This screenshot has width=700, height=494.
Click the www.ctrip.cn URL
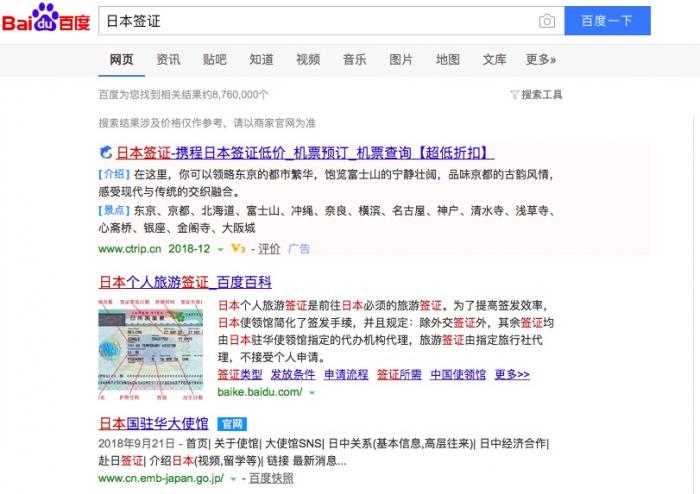point(129,249)
